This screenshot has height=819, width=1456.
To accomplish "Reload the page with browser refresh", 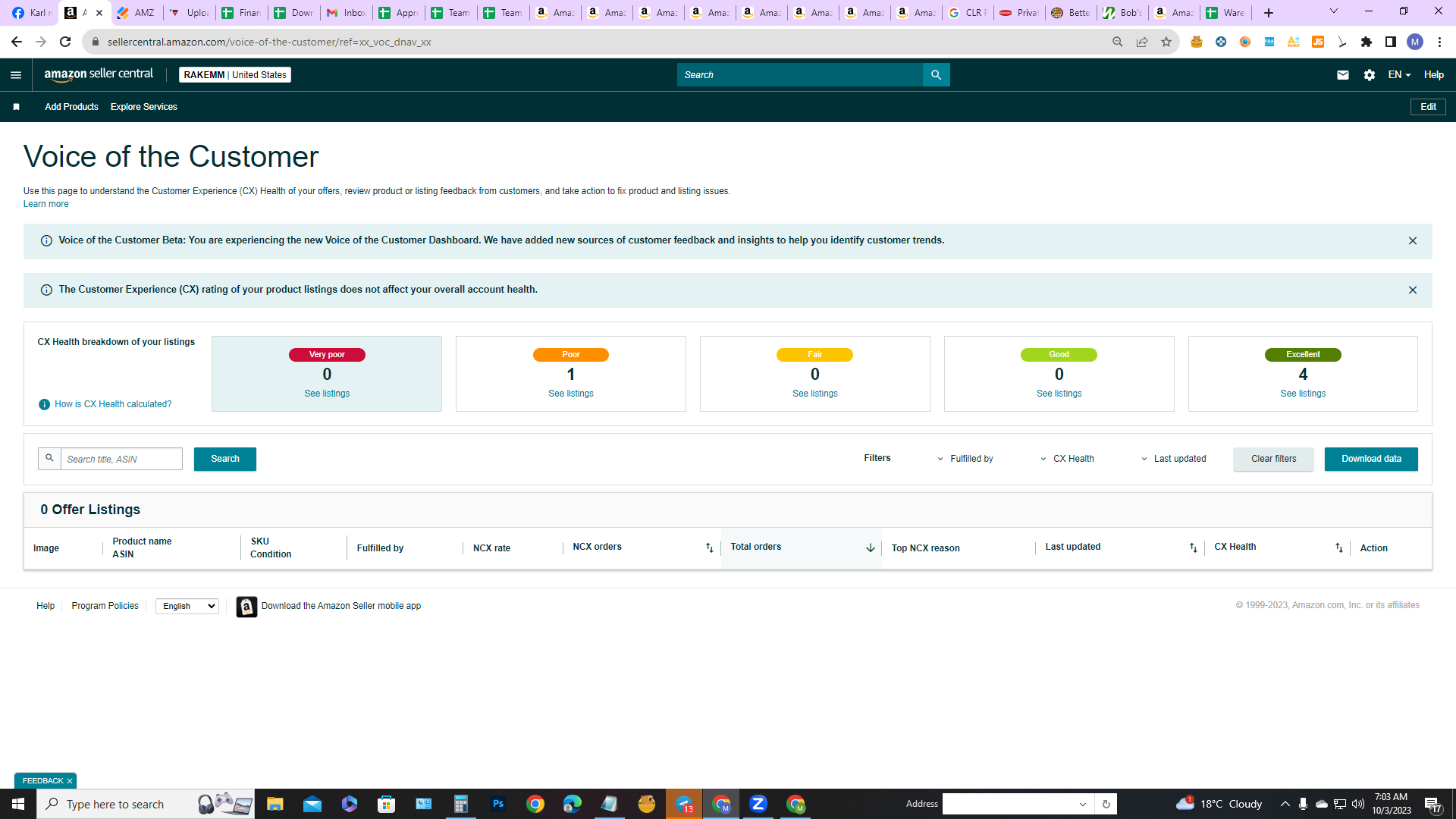I will (65, 42).
